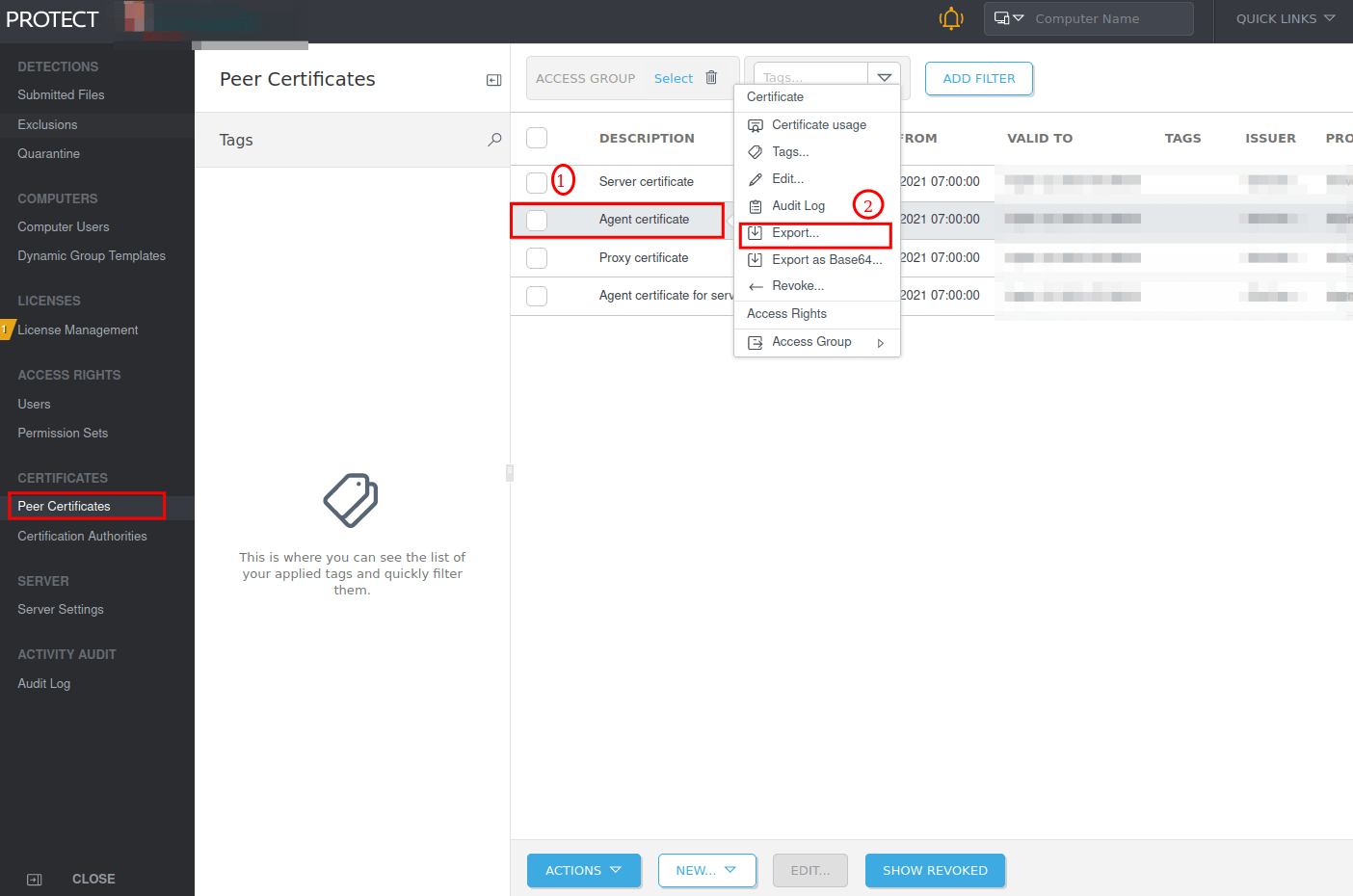Expand the Access Group submenu

click(880, 342)
